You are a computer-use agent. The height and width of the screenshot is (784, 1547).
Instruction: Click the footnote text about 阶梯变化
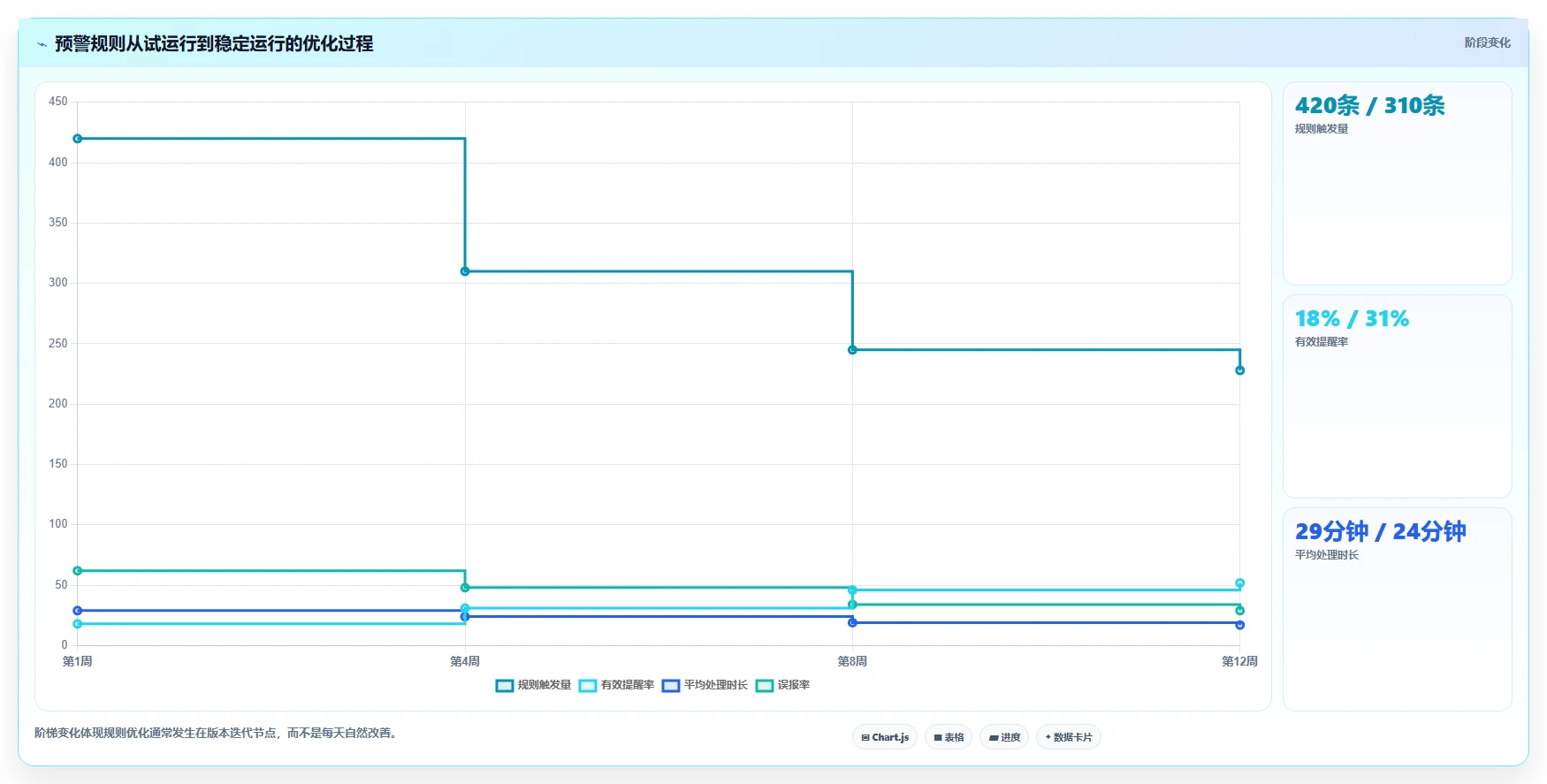point(217,733)
